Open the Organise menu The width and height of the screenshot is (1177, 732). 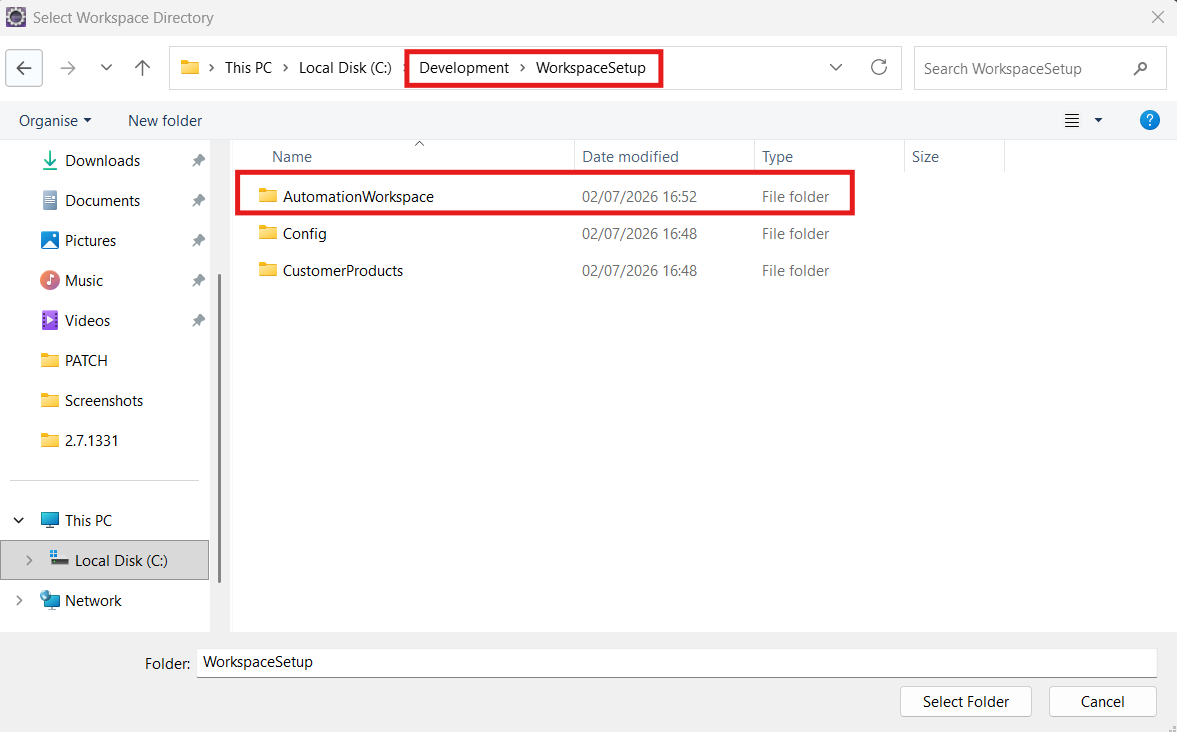(55, 121)
